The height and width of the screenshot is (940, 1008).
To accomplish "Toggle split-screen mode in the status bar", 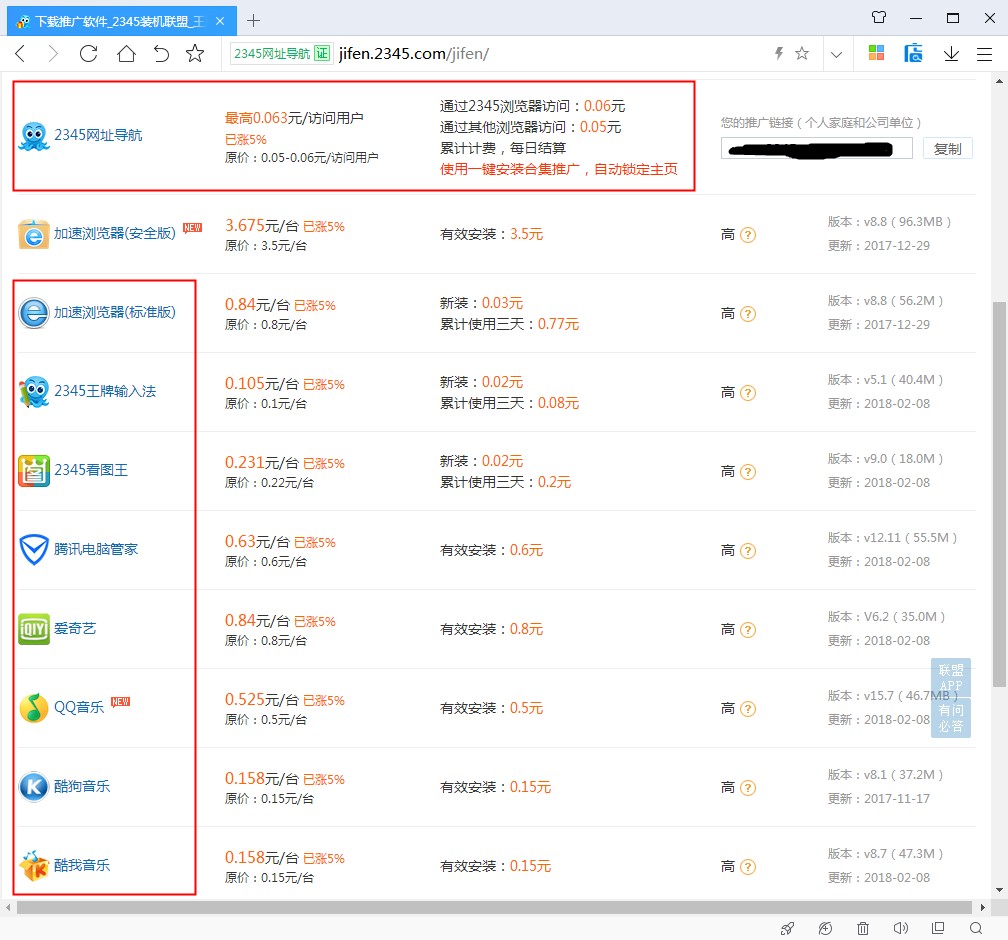I will coord(937,928).
